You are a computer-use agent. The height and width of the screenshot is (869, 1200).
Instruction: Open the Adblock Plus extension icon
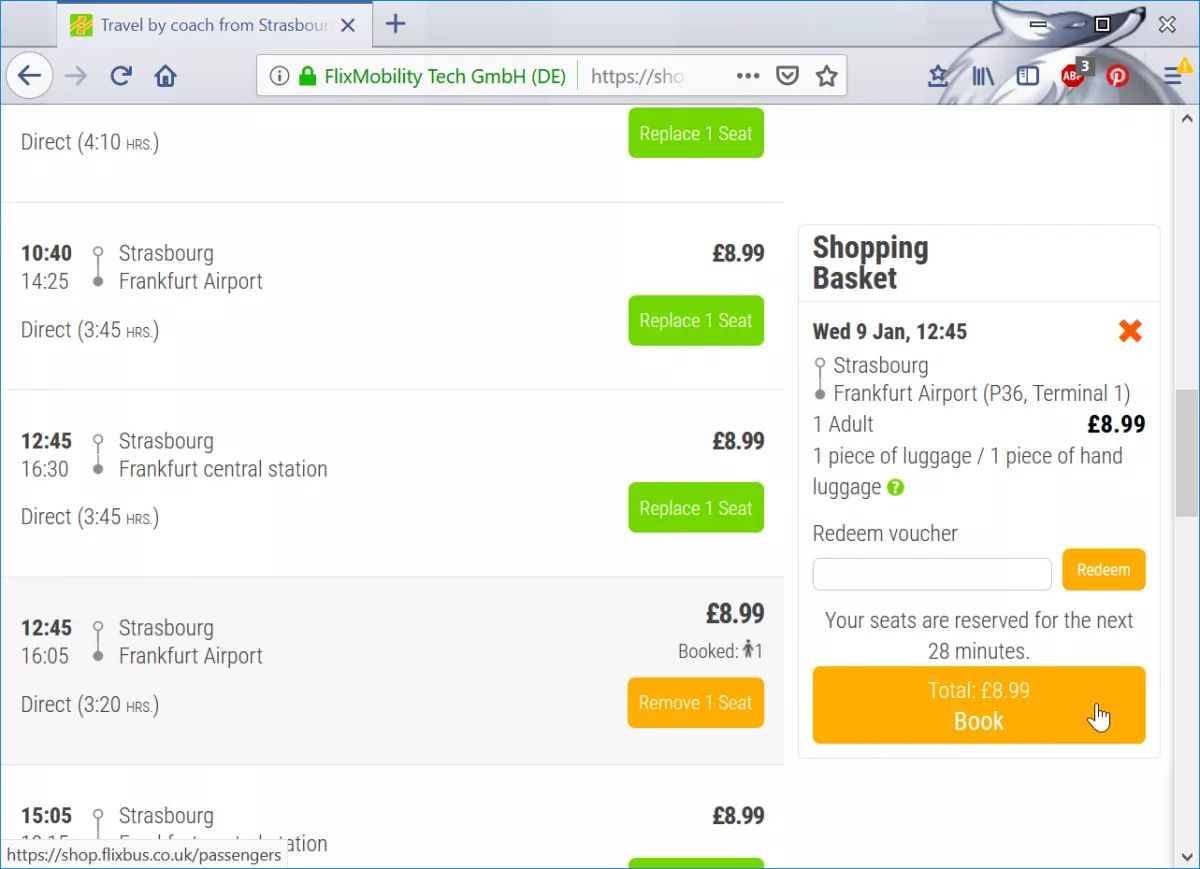click(1074, 74)
